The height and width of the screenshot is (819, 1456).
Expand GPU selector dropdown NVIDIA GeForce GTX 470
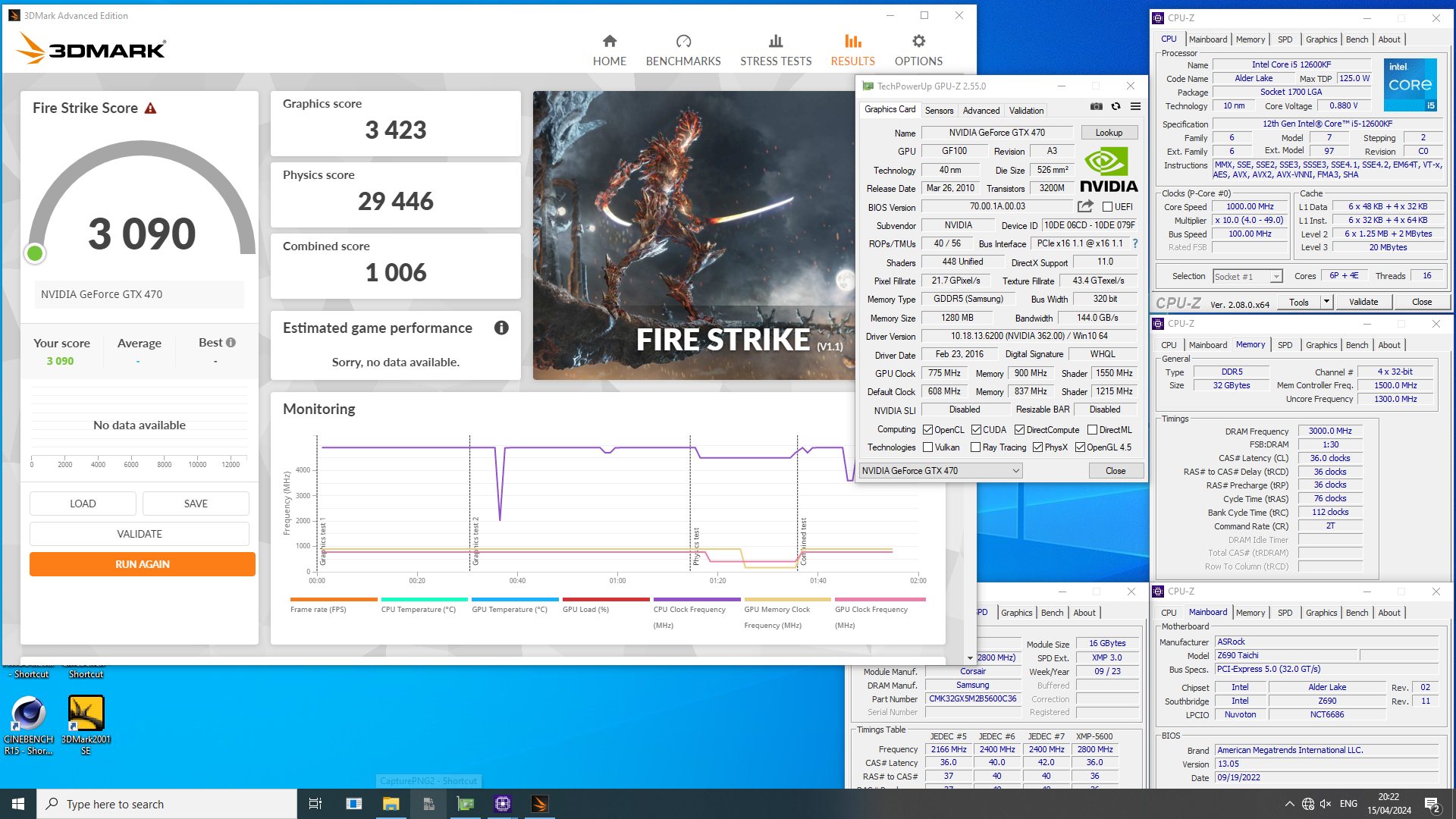(x=940, y=471)
